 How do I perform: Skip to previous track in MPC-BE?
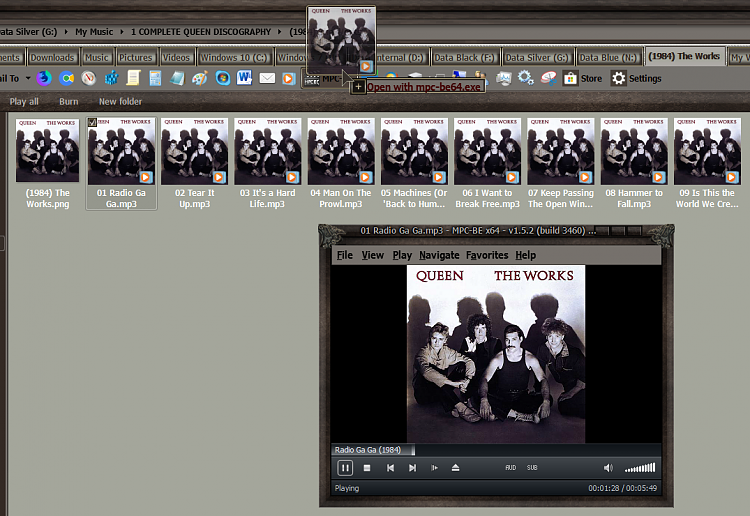click(390, 468)
